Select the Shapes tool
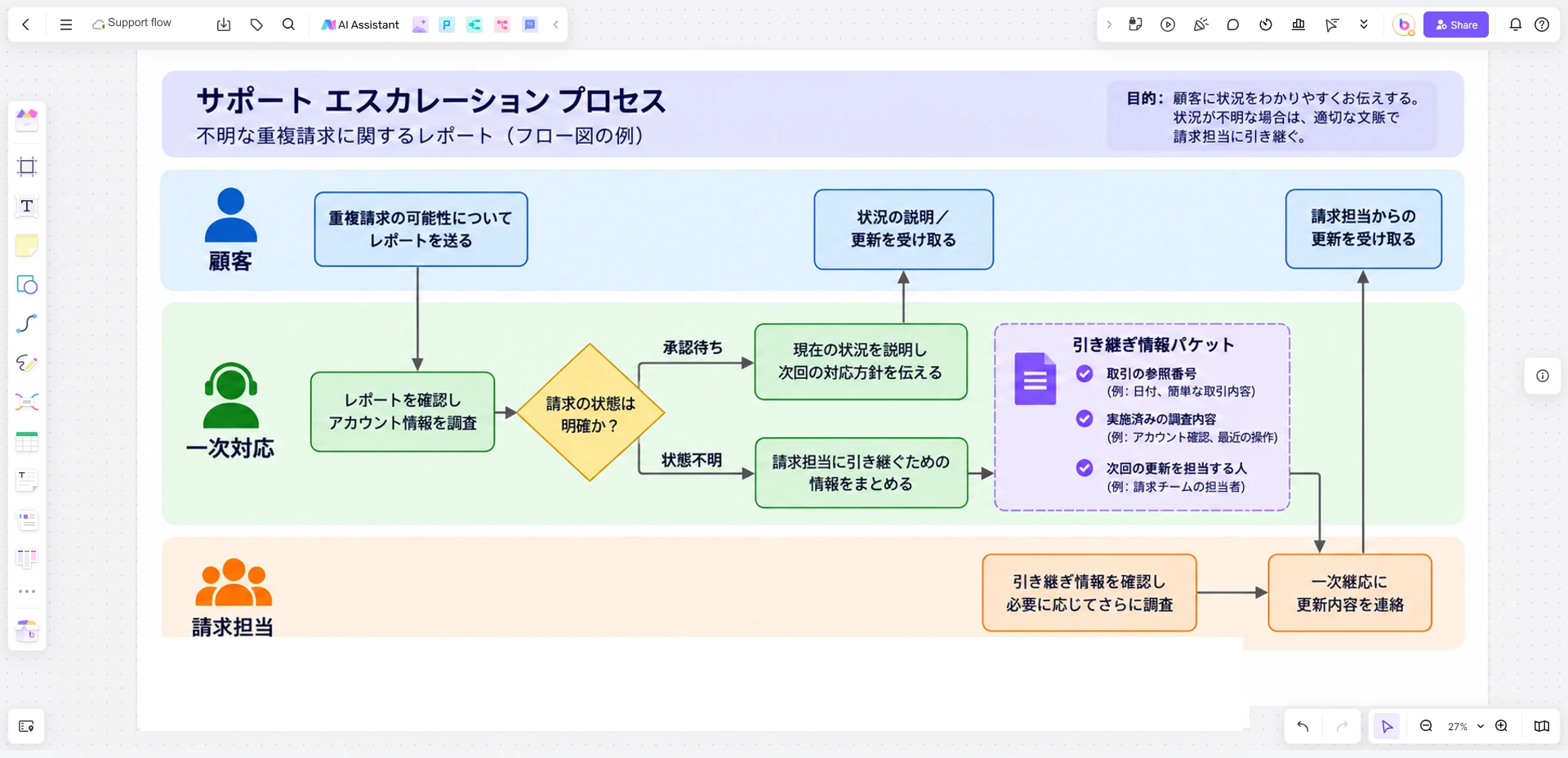The height and width of the screenshot is (758, 1568). 27,284
